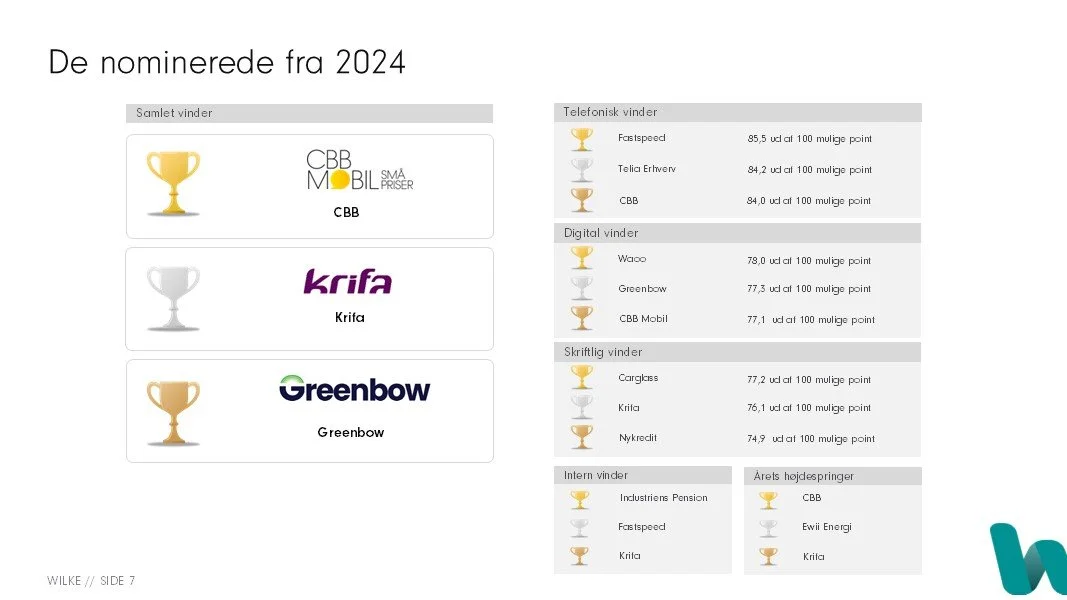Click the Greenbow name under the logo
The width and height of the screenshot is (1067, 600).
click(350, 432)
